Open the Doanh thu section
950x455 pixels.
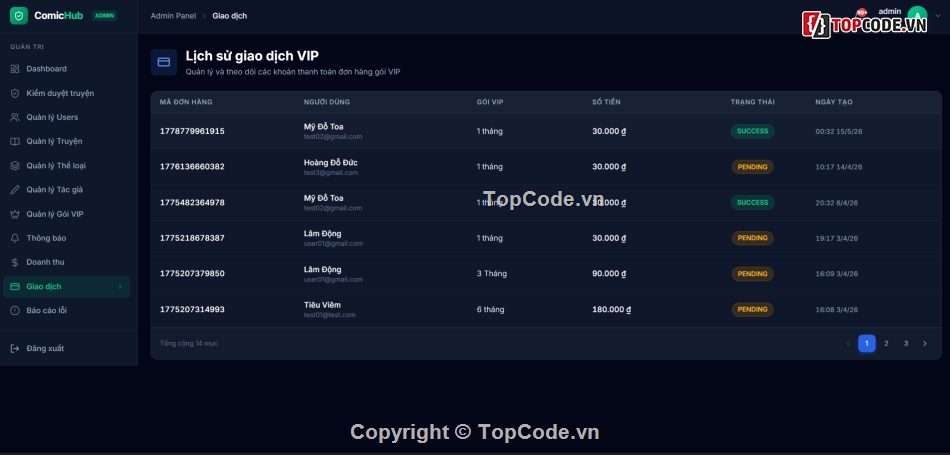click(67, 262)
